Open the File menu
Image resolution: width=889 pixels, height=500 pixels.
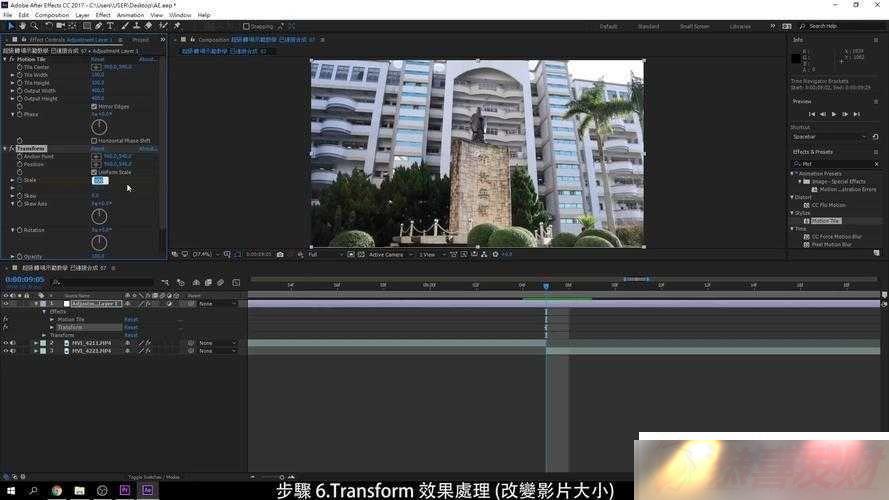[7, 15]
